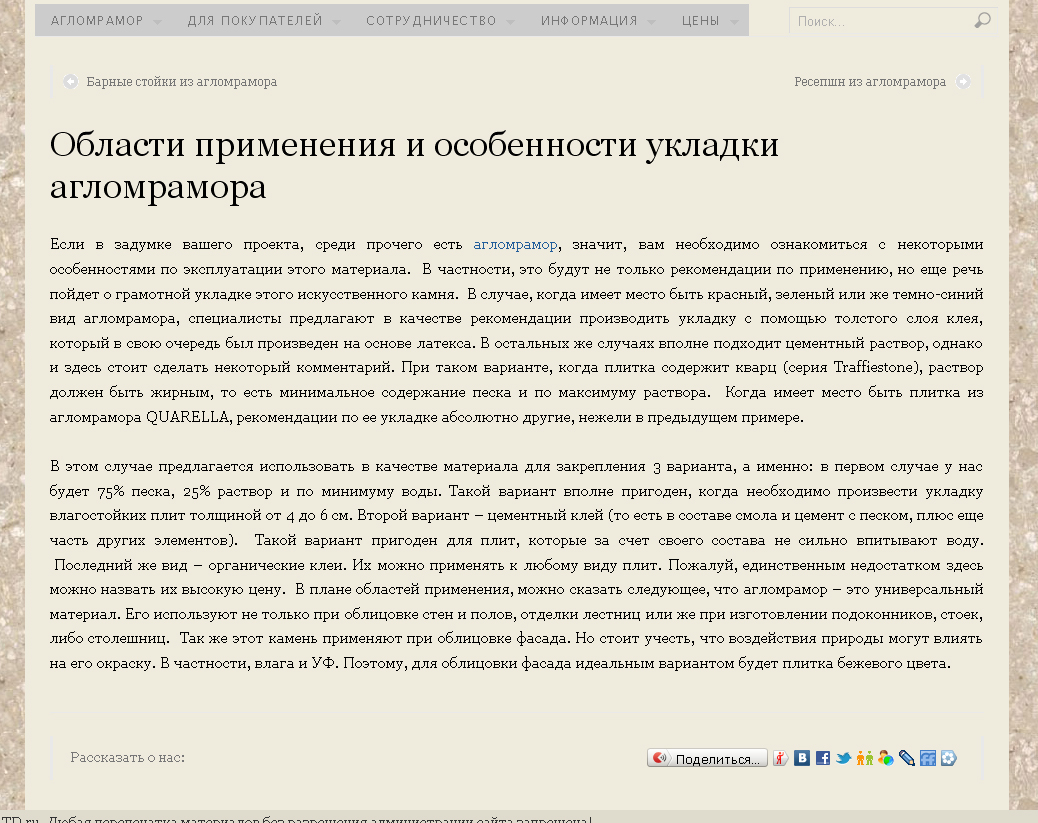Screen dimensions: 1038x823
Task: Open the Информация menu
Action: click(x=589, y=21)
